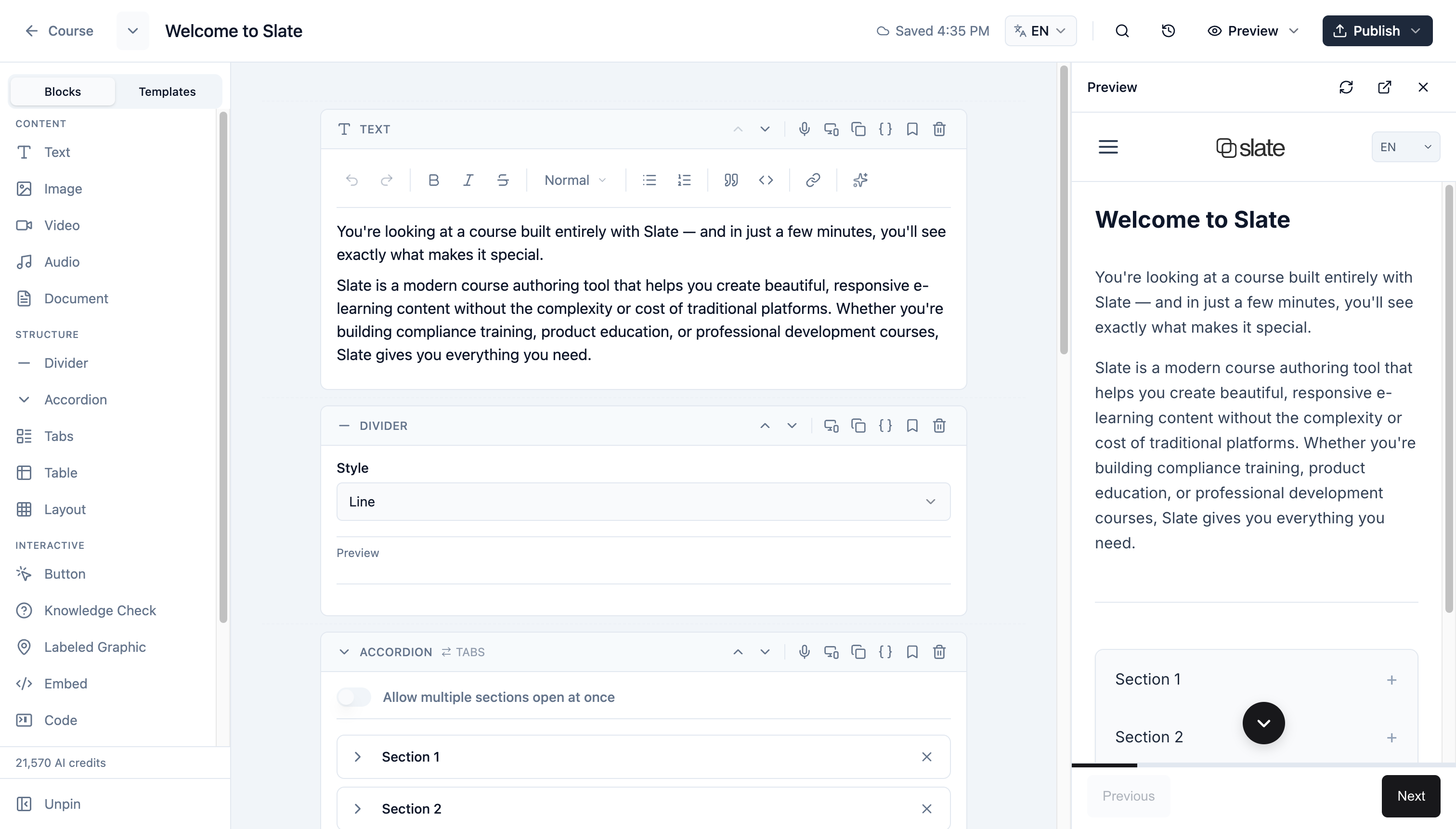Viewport: 1456px width, 829px height.
Task: Duplicate the Text block
Action: (858, 129)
